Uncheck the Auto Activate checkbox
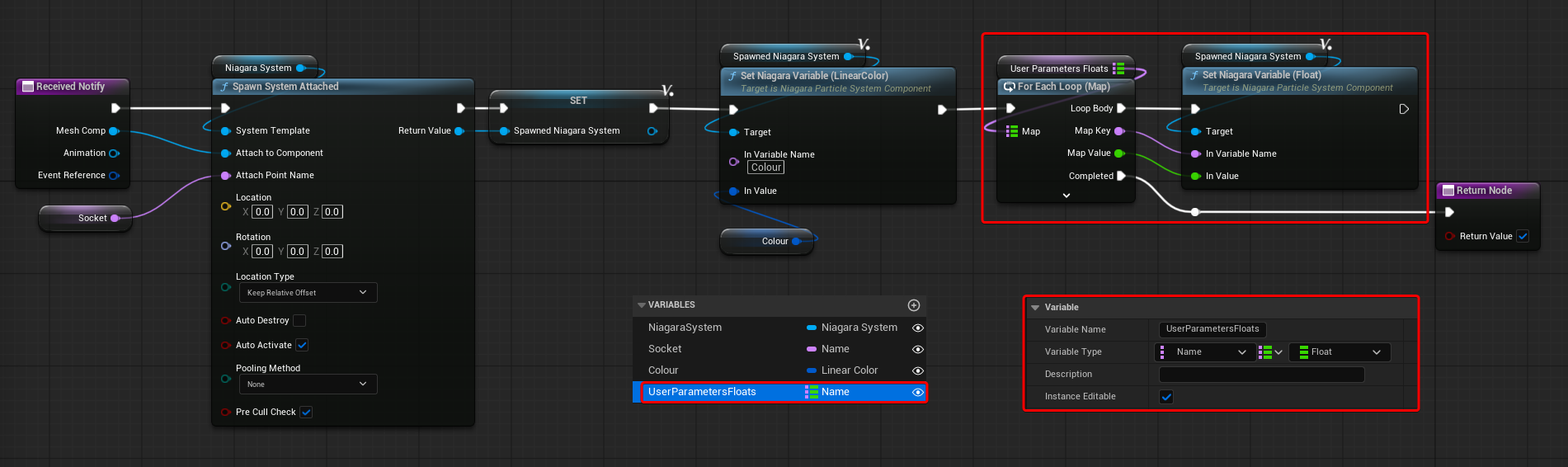Screen dimensions: 1568x467 click(302, 346)
